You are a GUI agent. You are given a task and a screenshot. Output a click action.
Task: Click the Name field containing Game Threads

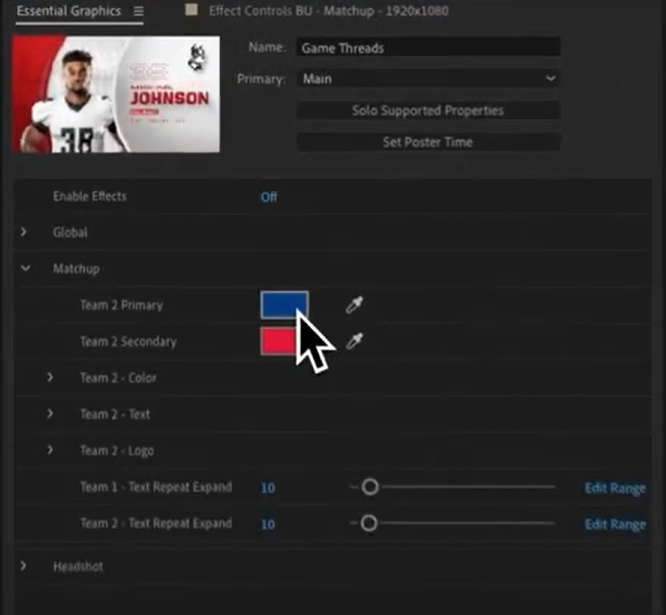pyautogui.click(x=428, y=47)
